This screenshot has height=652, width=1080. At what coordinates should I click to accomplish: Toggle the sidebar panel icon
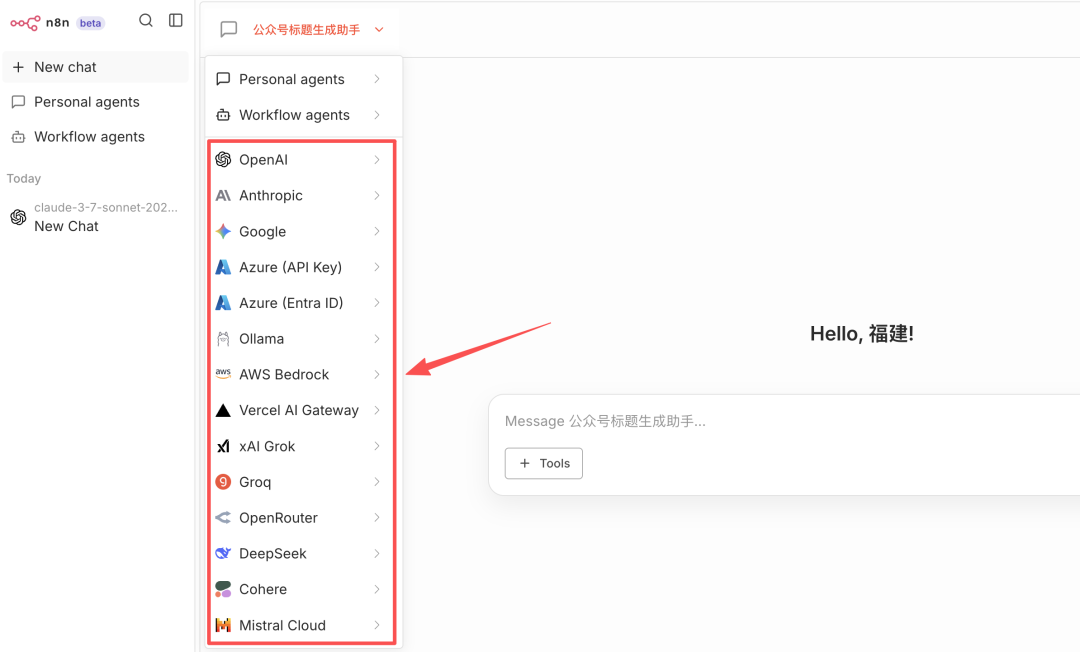[176, 21]
